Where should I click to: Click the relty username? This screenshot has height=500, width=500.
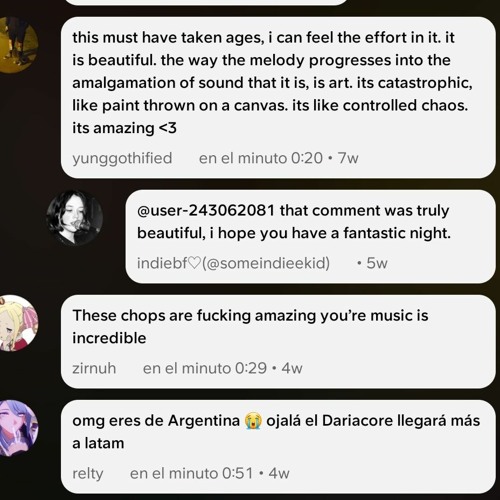[88, 473]
